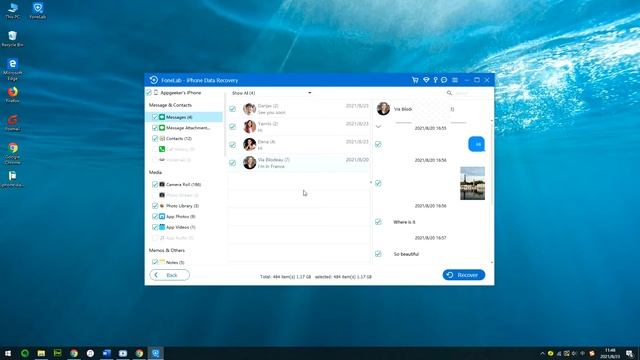Click the diamond register icon in title bar
The height and width of the screenshot is (360, 640).
pos(426,80)
